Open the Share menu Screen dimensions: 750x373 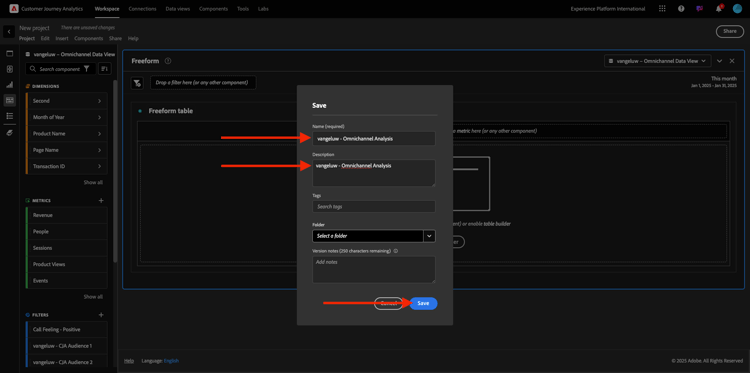point(115,38)
